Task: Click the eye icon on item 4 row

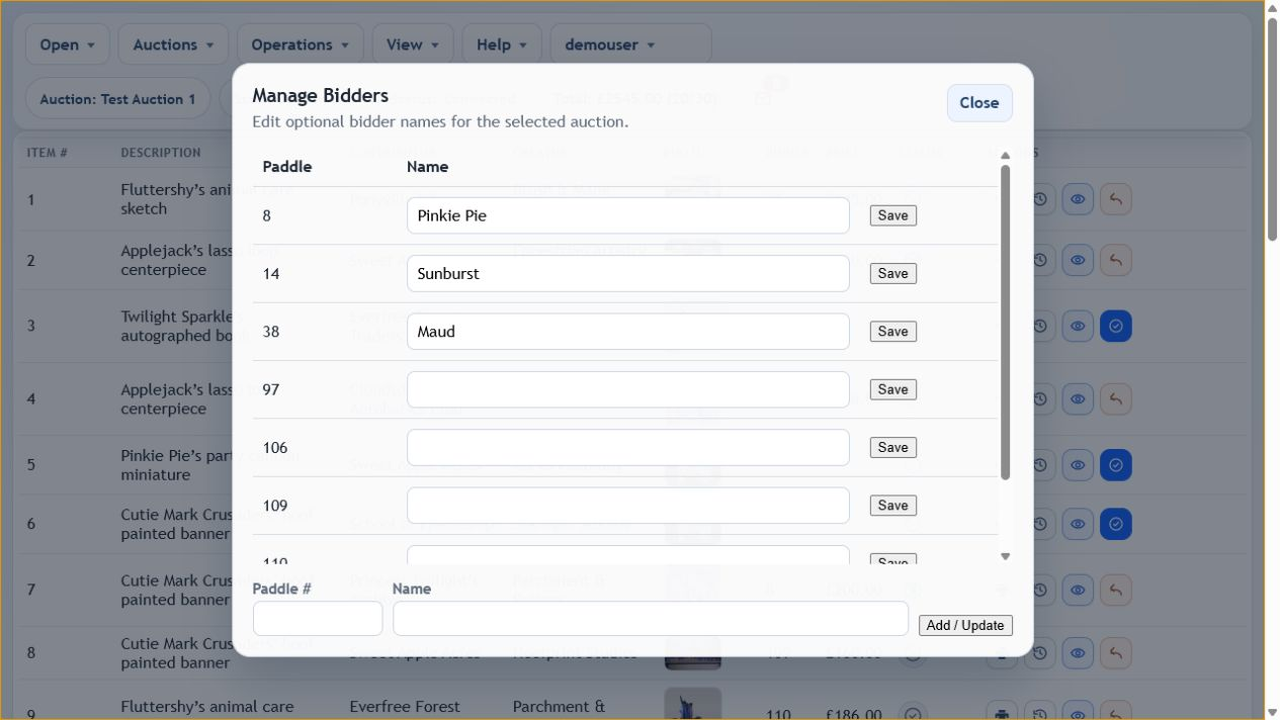Action: pos(1078,399)
